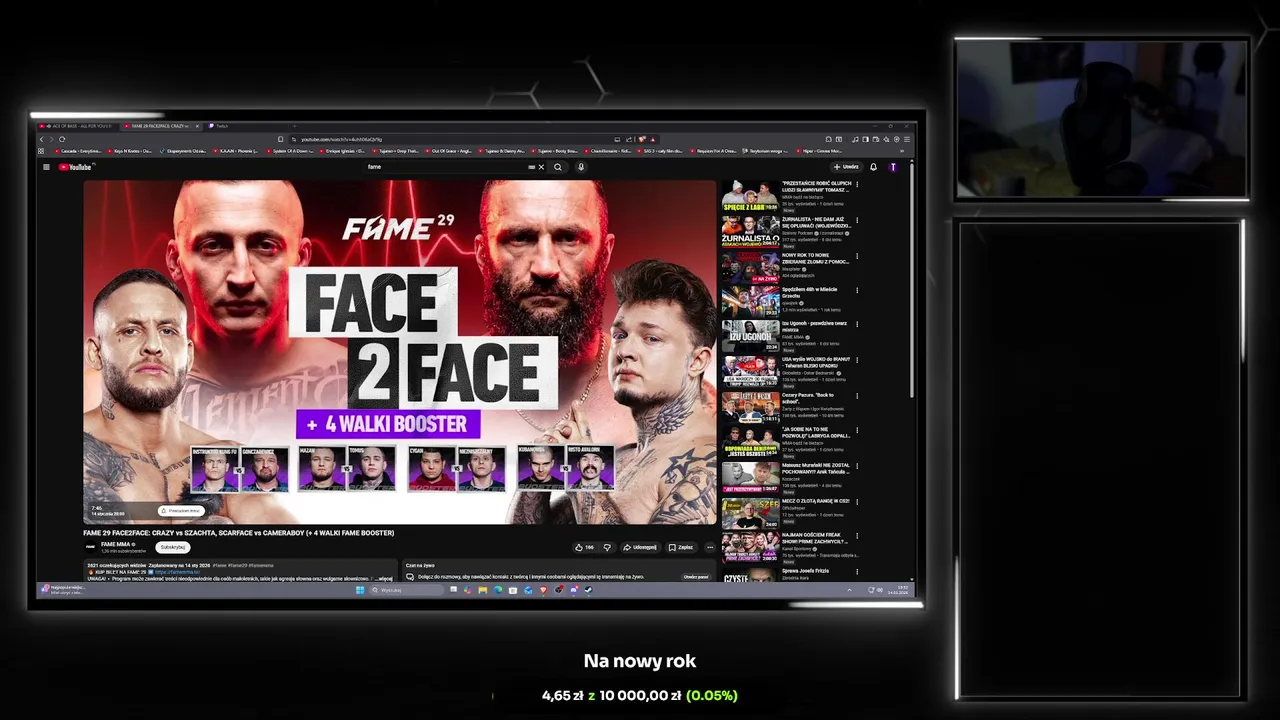1280x720 pixels.
Task: Dislike the FAME 29 video
Action: click(607, 547)
